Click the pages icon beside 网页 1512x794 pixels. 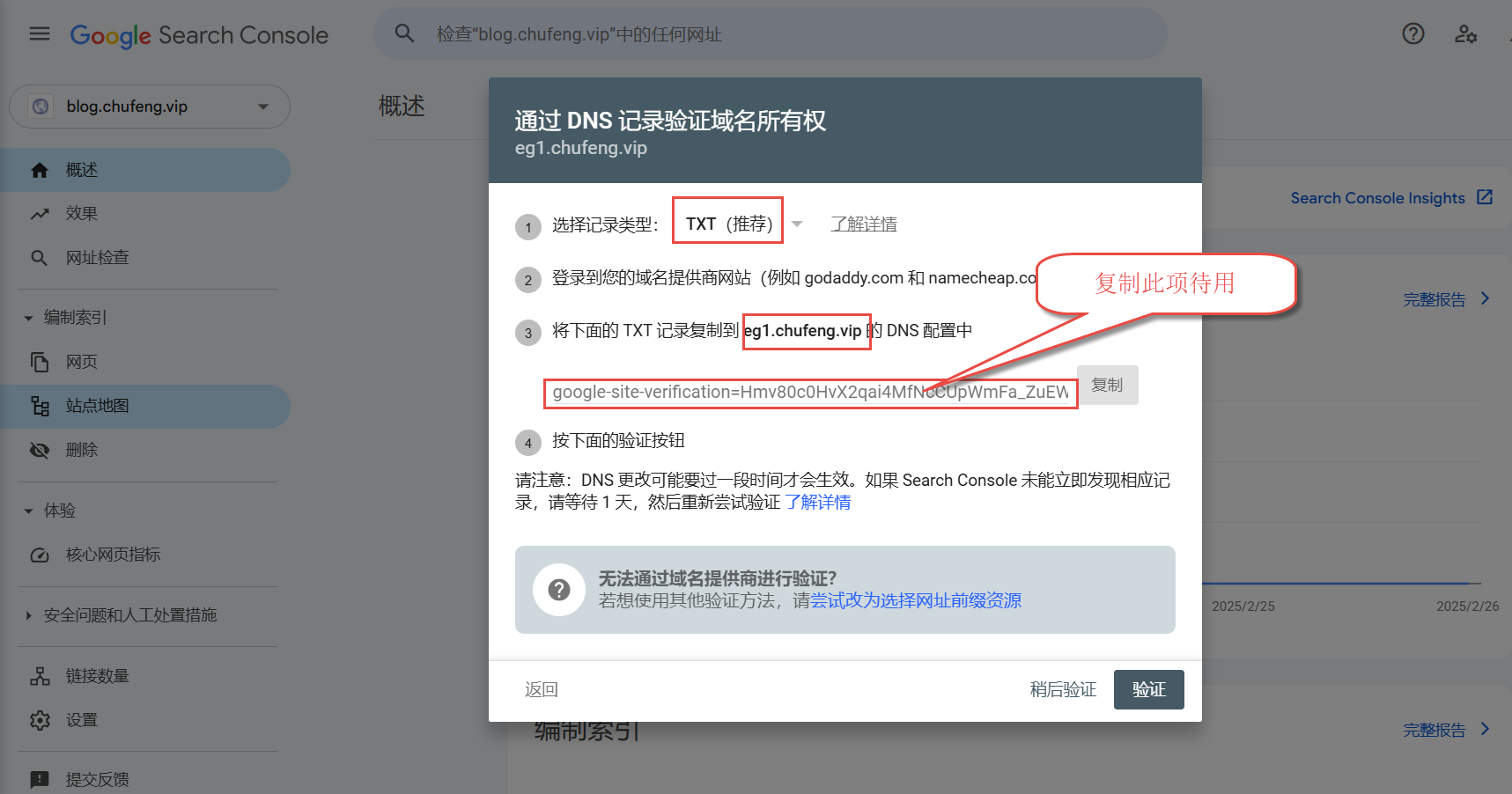coord(40,362)
